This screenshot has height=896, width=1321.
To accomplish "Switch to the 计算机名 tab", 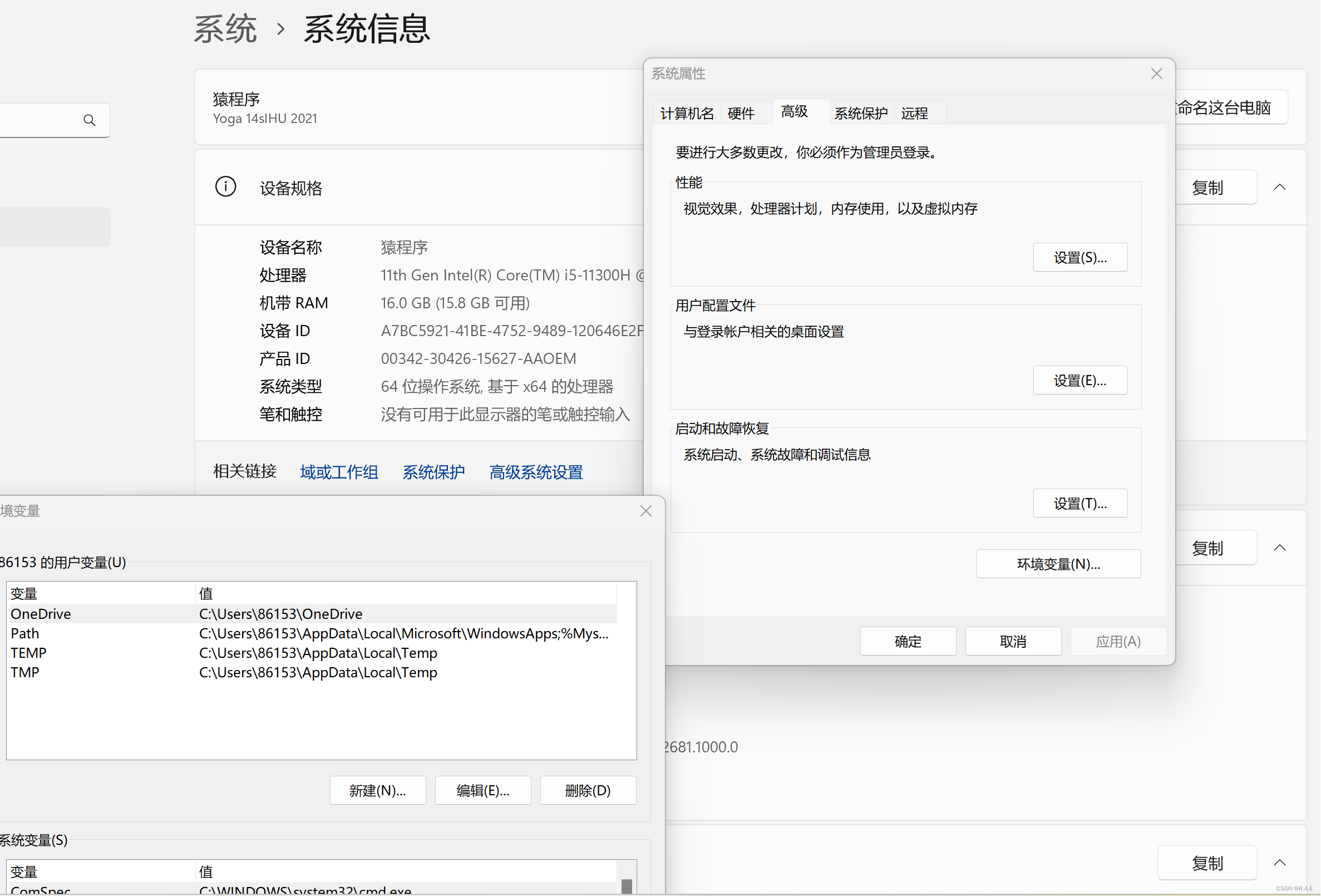I will click(687, 112).
